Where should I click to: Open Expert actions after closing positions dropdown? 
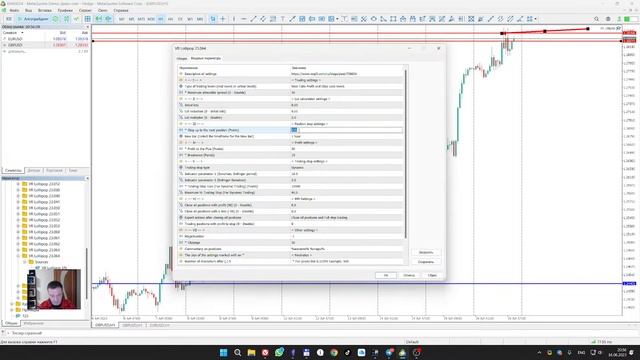click(346, 218)
